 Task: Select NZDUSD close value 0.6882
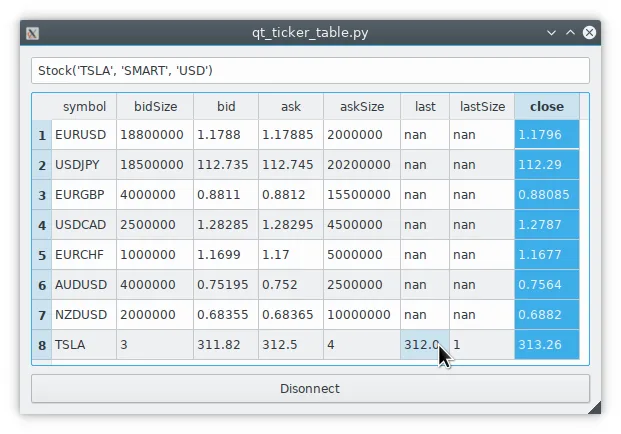tap(547, 315)
